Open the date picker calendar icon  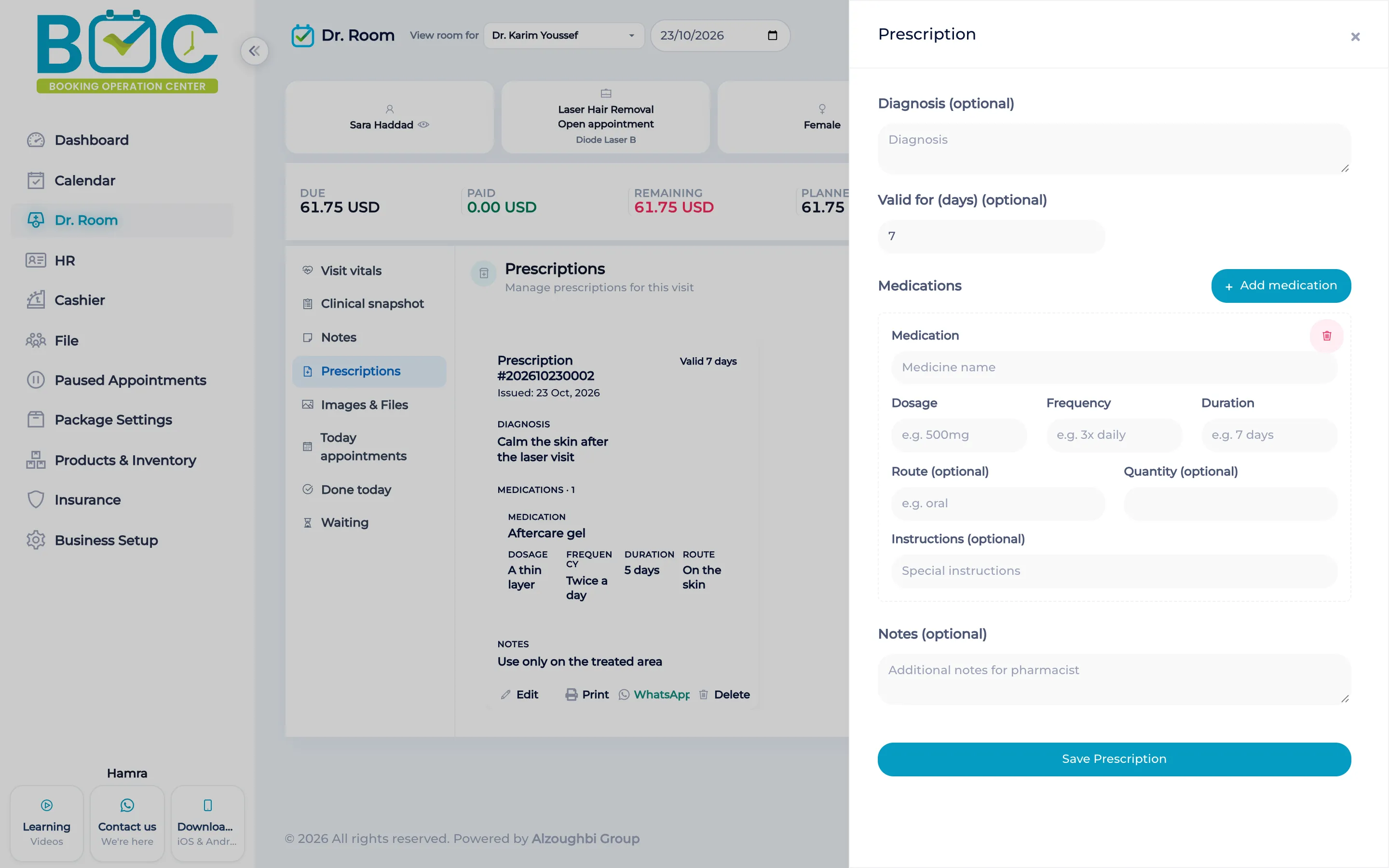(772, 36)
